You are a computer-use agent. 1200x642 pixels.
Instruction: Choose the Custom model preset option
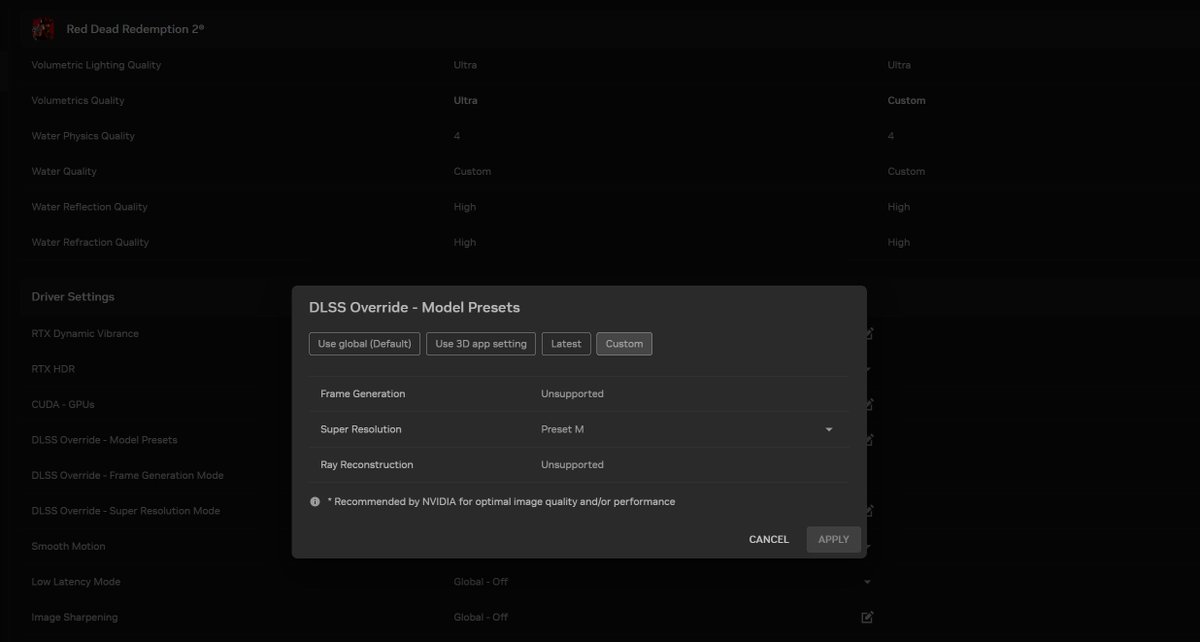click(x=624, y=344)
